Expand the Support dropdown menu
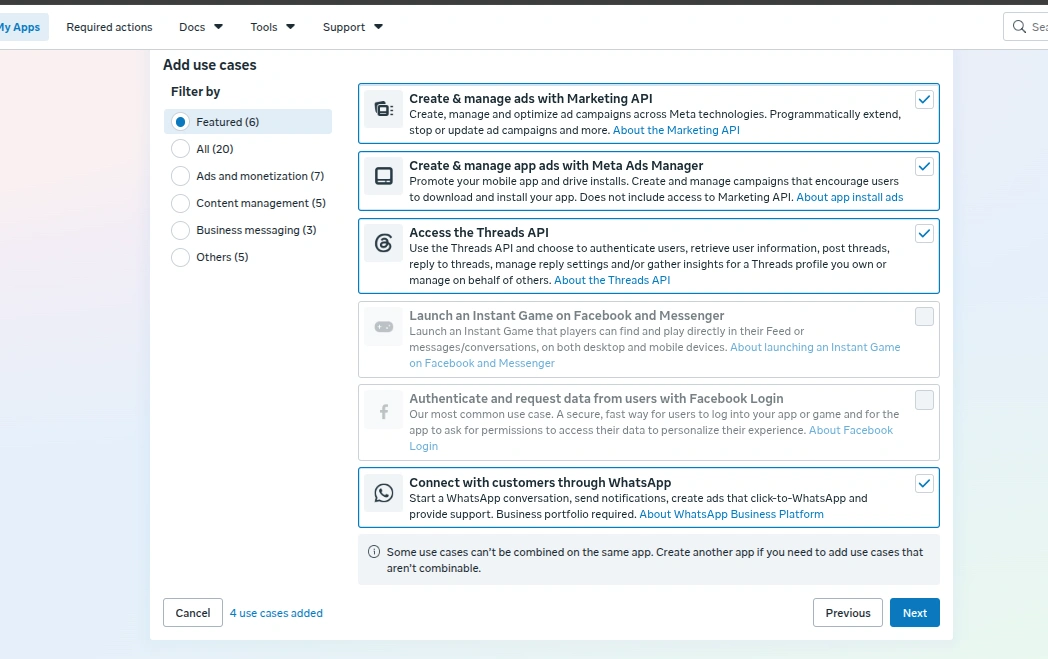Image resolution: width=1048 pixels, height=659 pixels. 353,27
